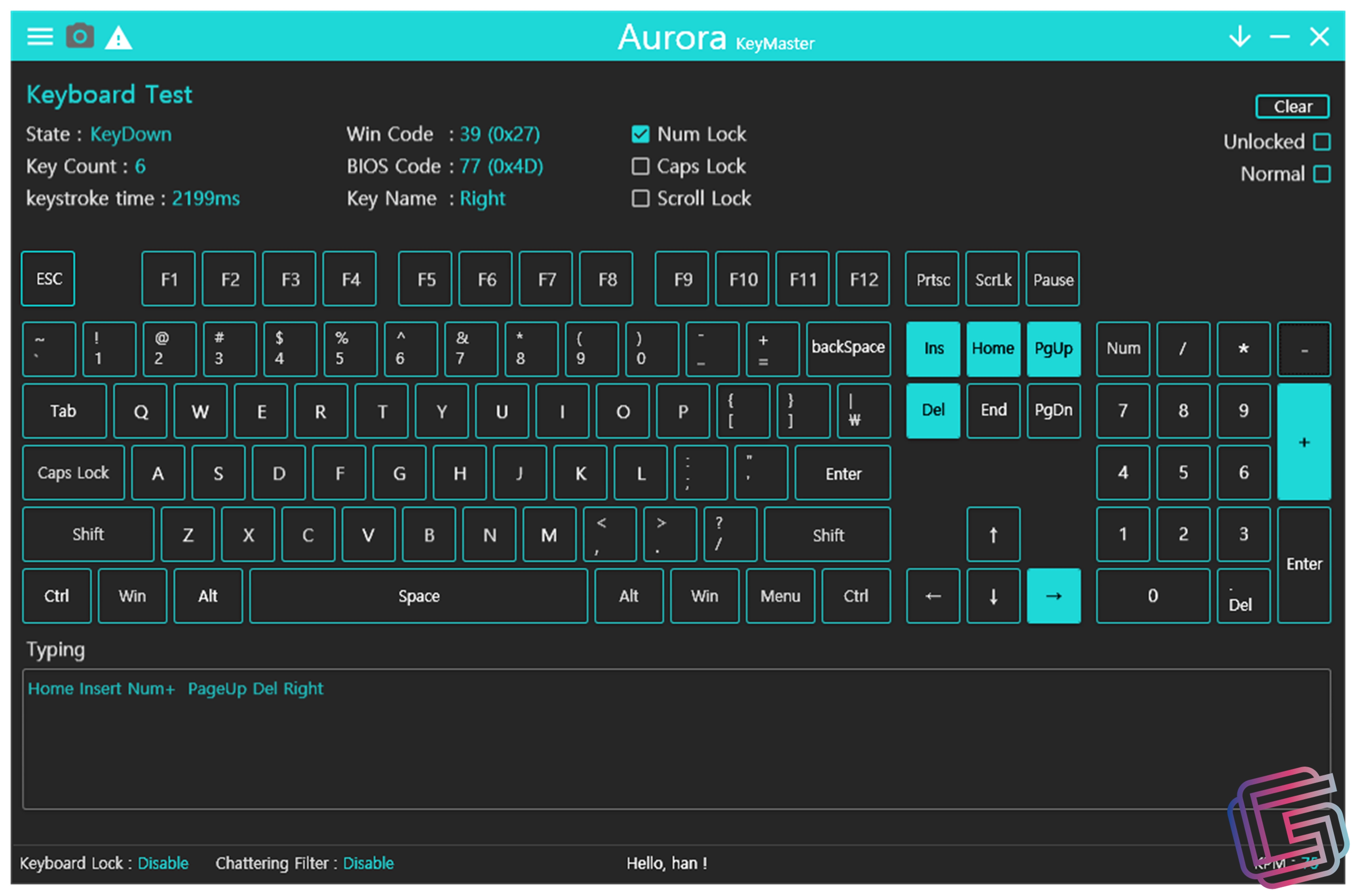Click the right Alt key
This screenshot has height=896, width=1357.
[629, 596]
